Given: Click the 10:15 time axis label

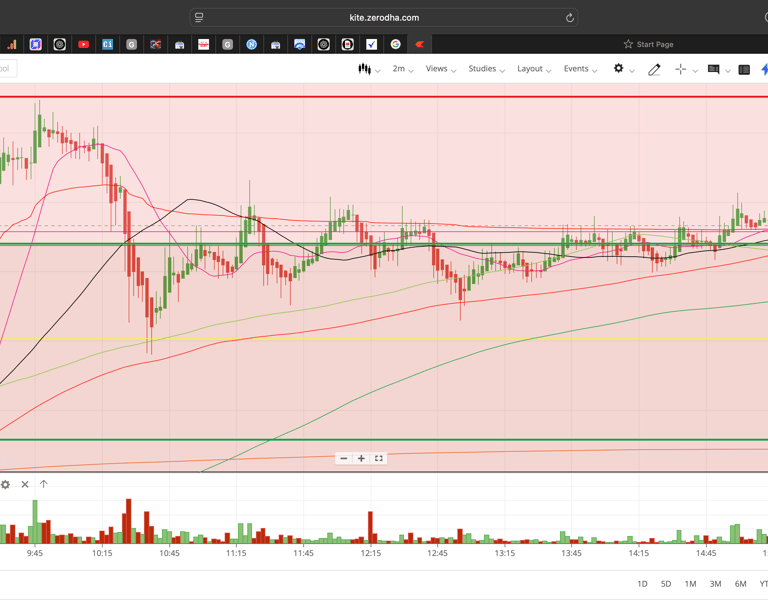Looking at the screenshot, I should tap(102, 553).
